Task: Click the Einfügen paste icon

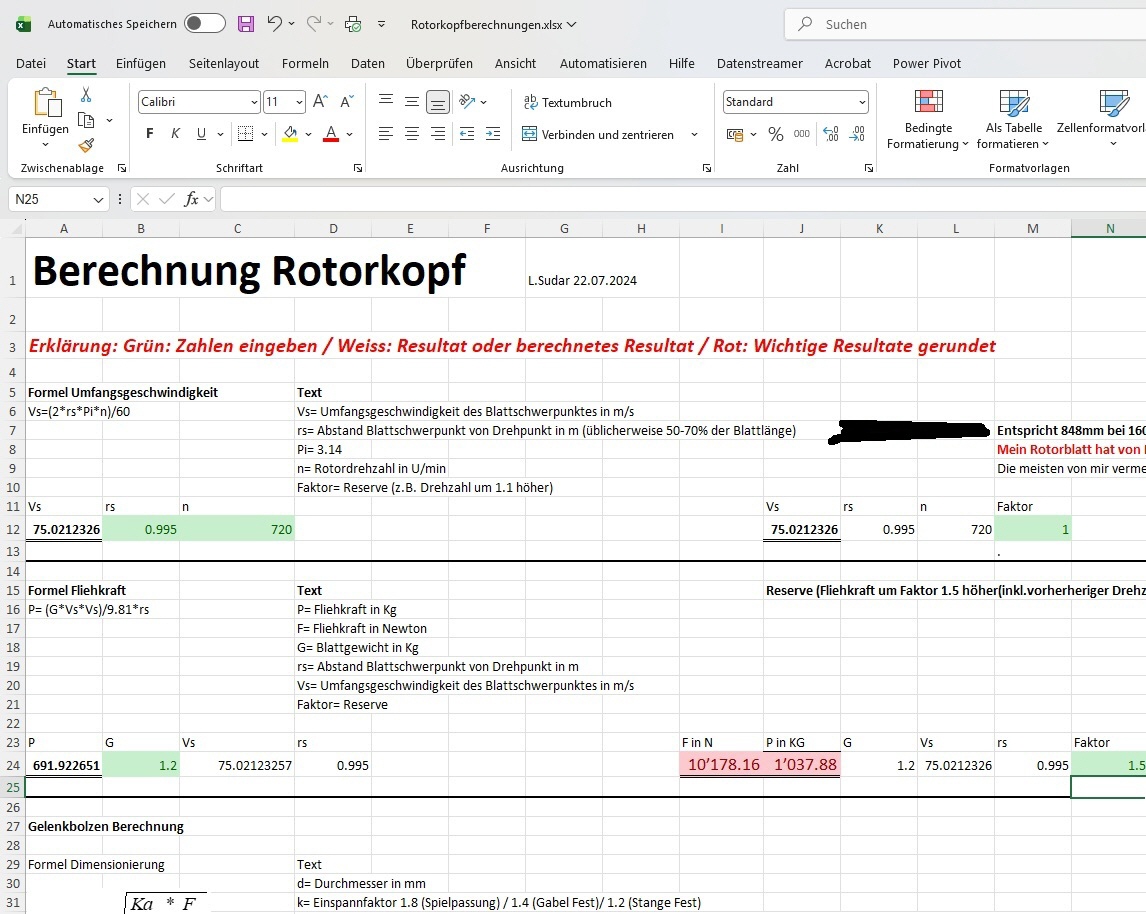Action: (x=47, y=103)
